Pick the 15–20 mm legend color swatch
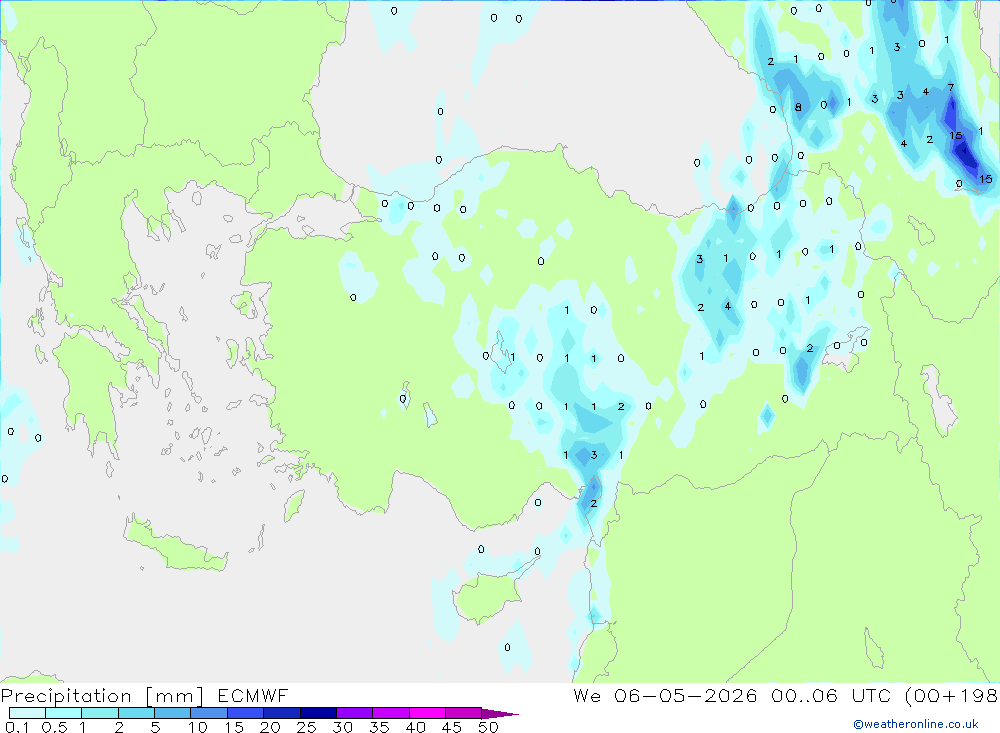The image size is (1000, 733). coord(246,713)
